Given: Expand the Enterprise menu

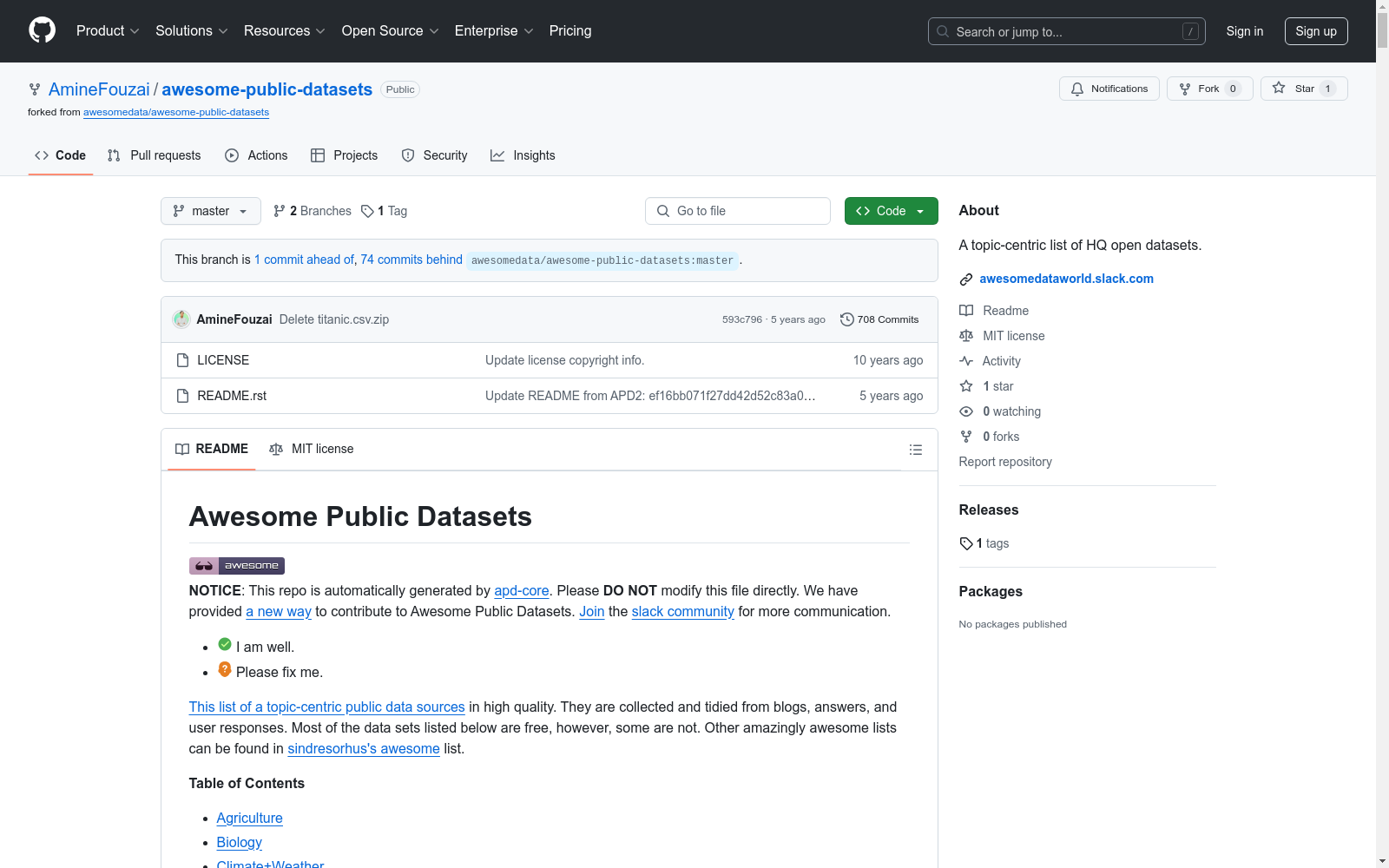Looking at the screenshot, I should coord(494,30).
